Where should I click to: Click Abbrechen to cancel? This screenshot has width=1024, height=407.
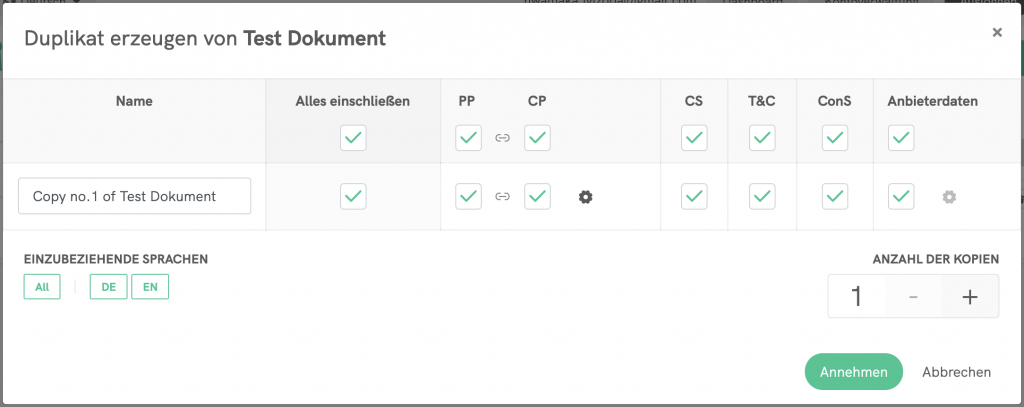pos(956,372)
